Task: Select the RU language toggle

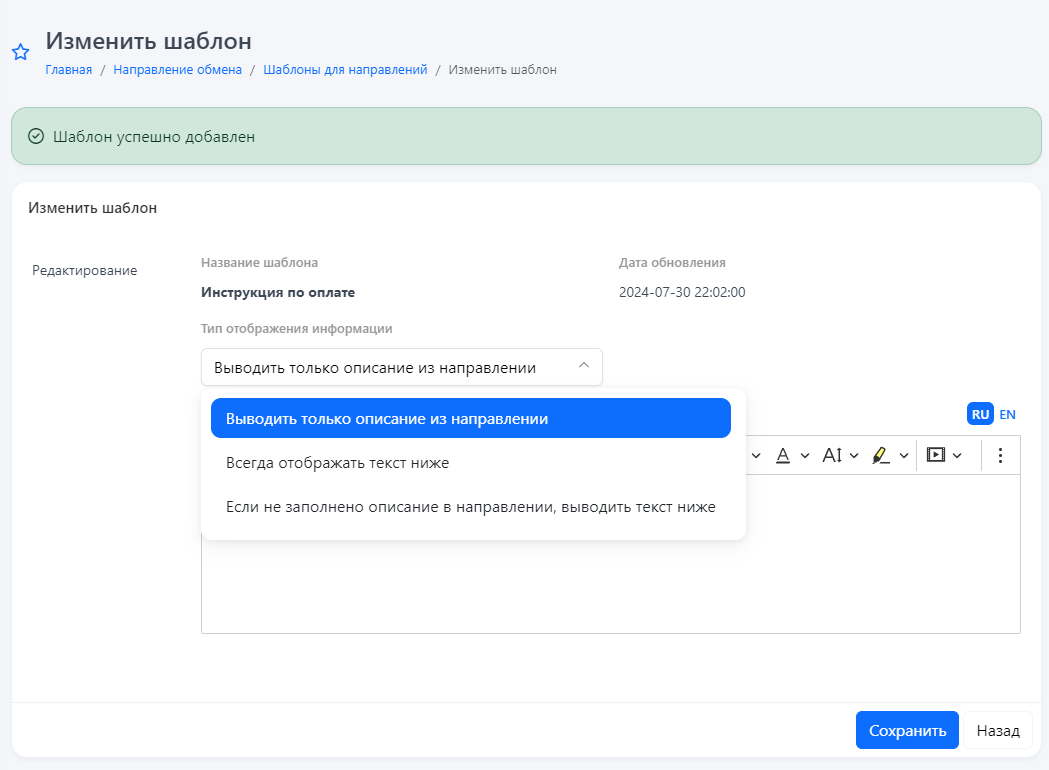Action: (x=980, y=414)
